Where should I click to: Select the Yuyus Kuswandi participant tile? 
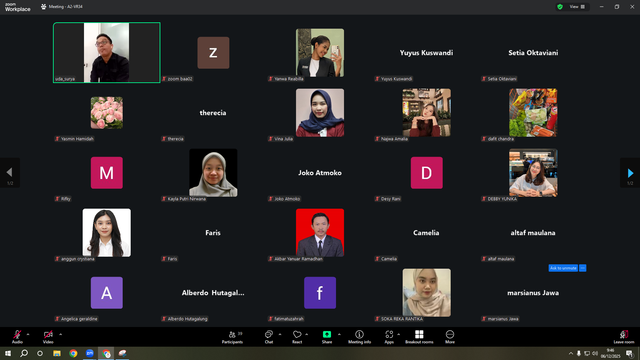(x=427, y=53)
